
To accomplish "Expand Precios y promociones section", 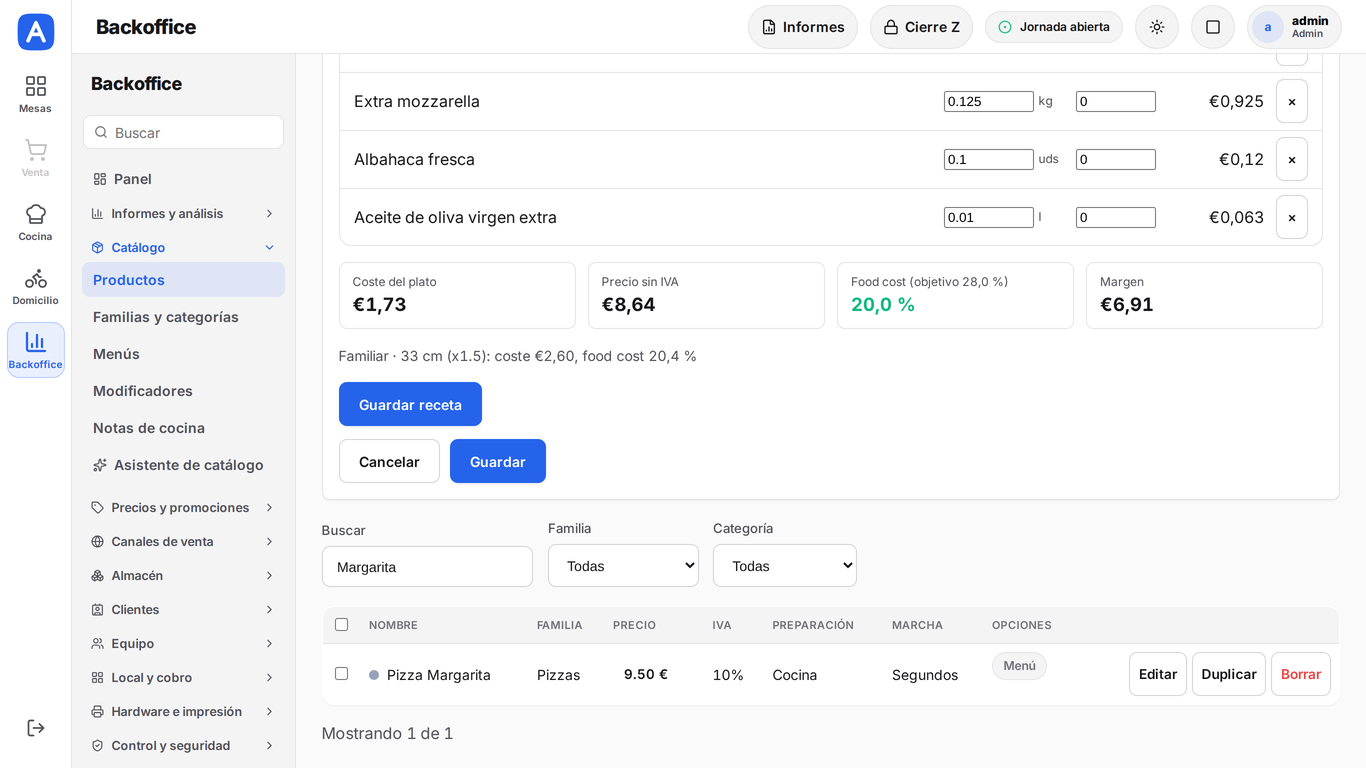I will [183, 507].
